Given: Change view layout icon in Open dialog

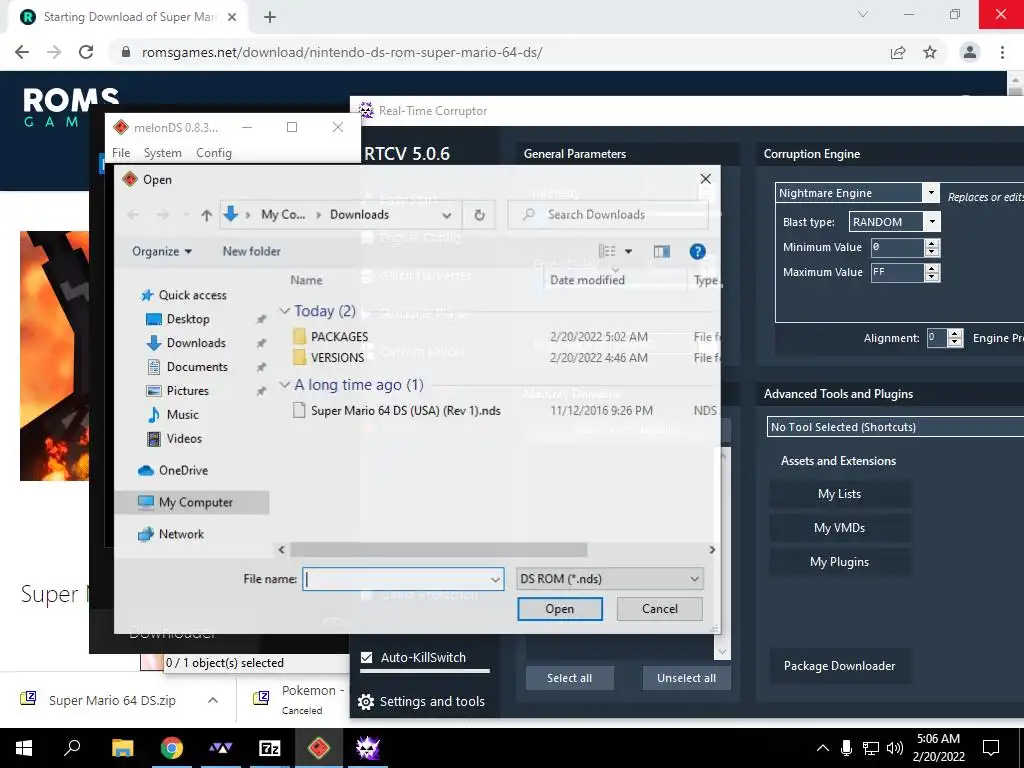Looking at the screenshot, I should [607, 251].
